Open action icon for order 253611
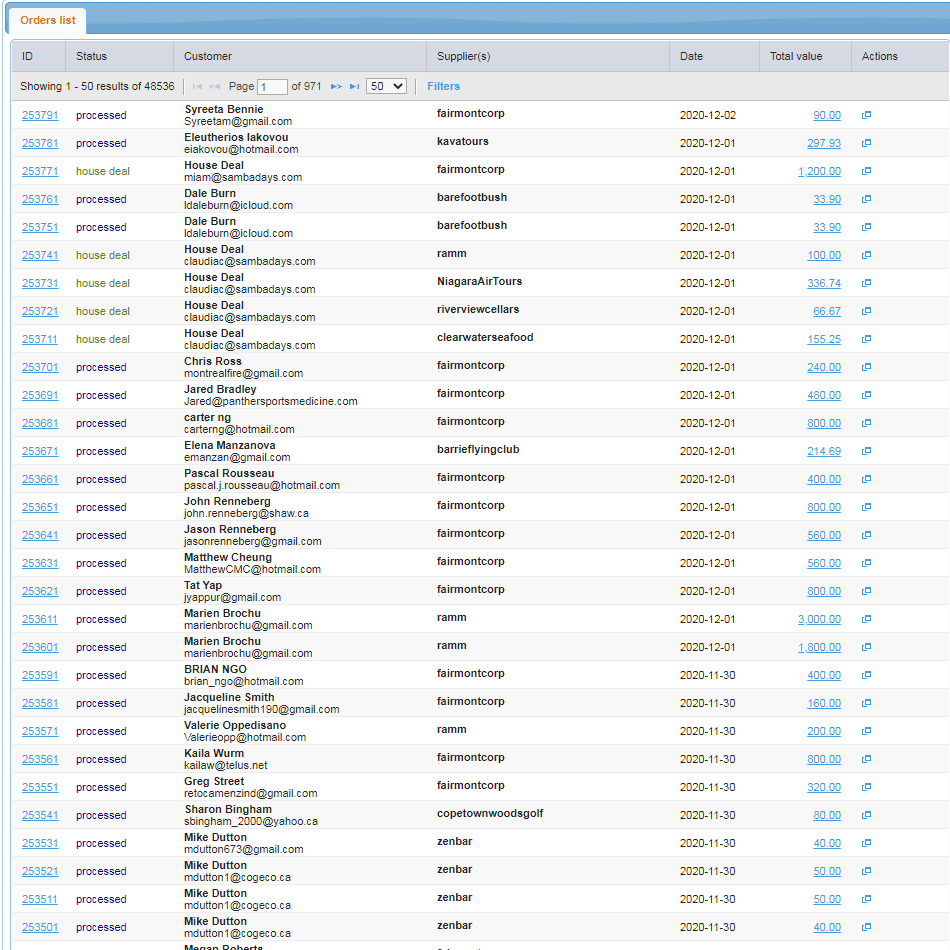Viewport: 950px width, 950px height. (866, 619)
